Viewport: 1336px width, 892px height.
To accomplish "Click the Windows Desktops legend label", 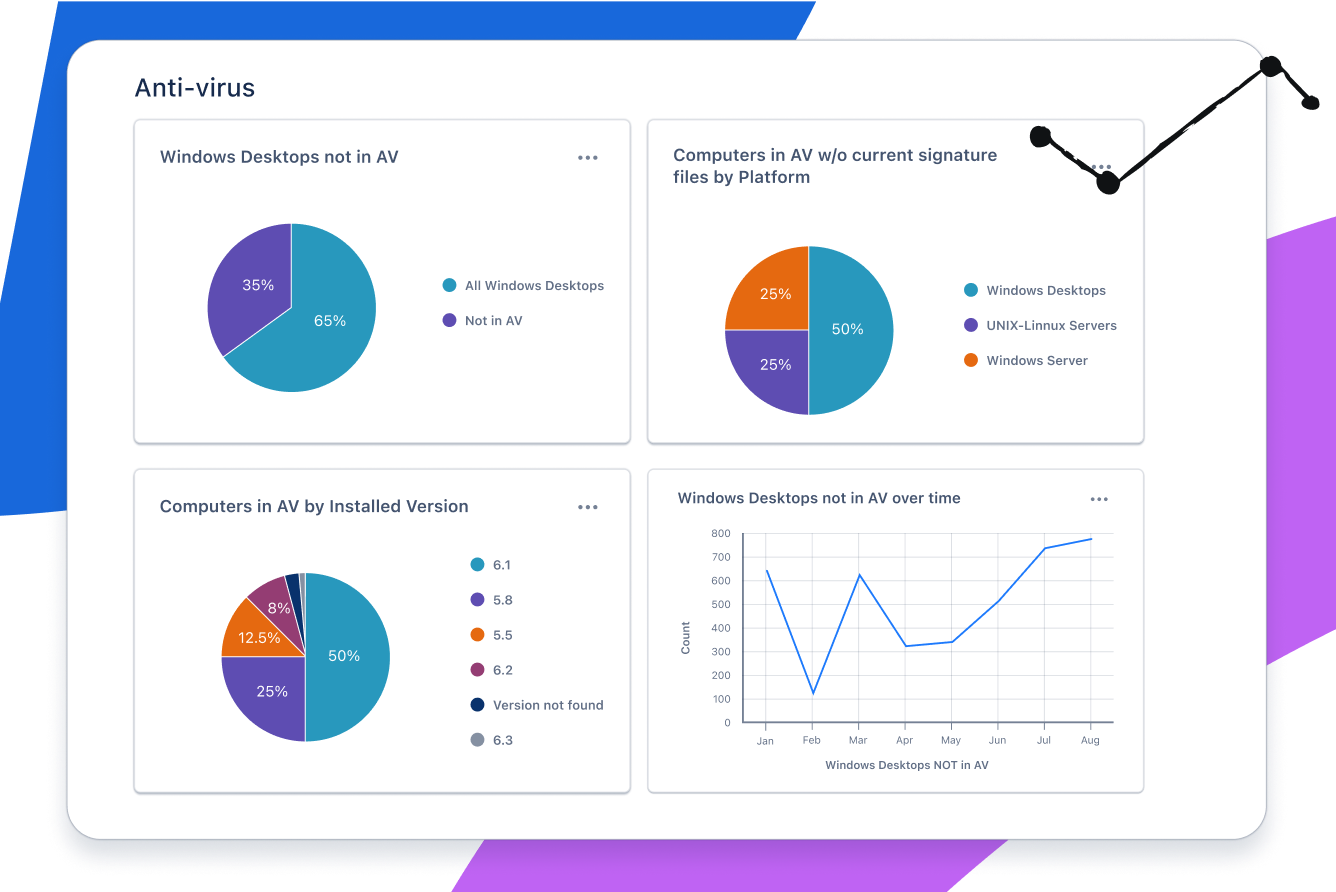I will 1046,290.
